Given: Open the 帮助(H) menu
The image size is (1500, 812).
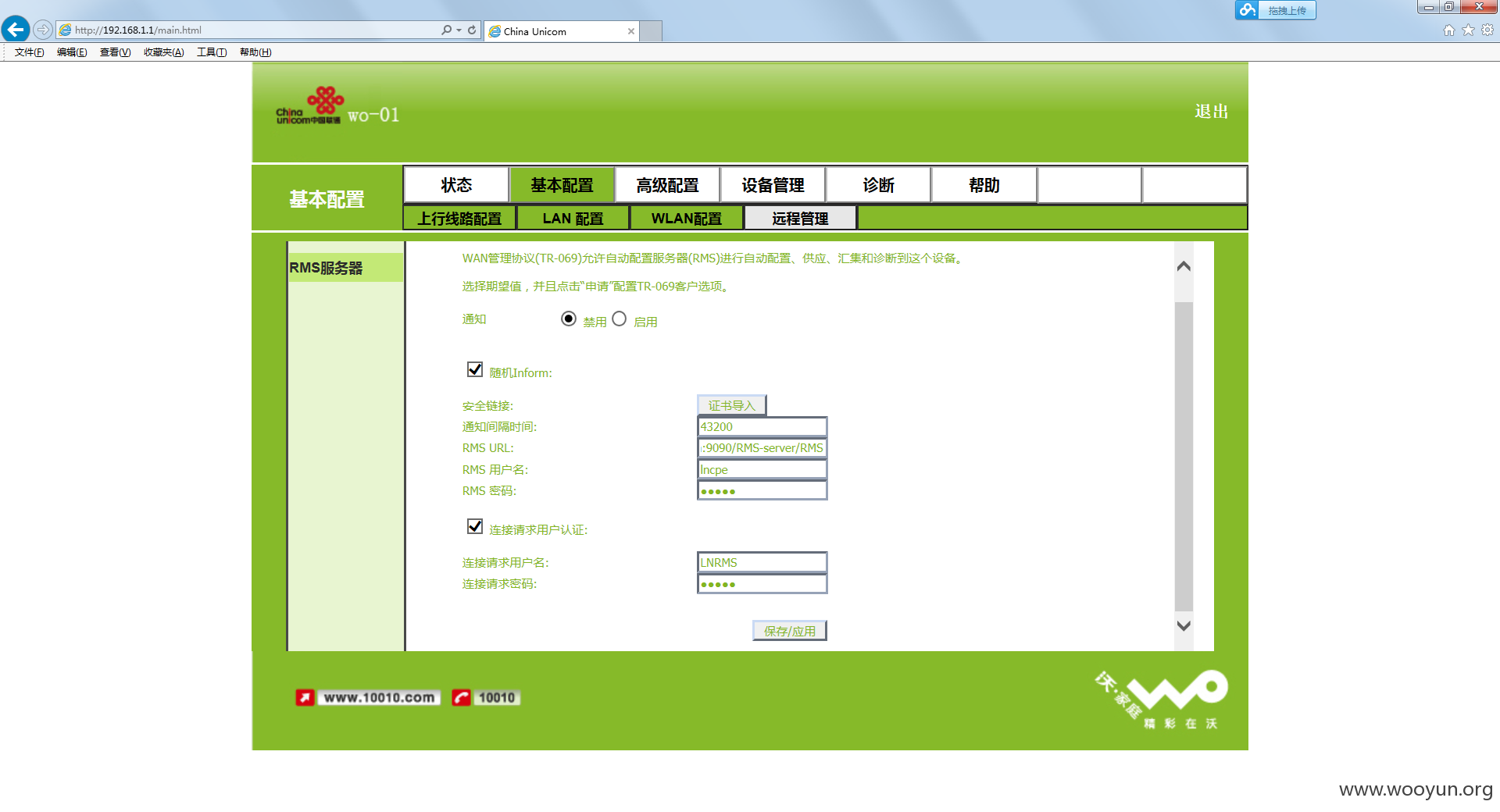Looking at the screenshot, I should point(255,52).
